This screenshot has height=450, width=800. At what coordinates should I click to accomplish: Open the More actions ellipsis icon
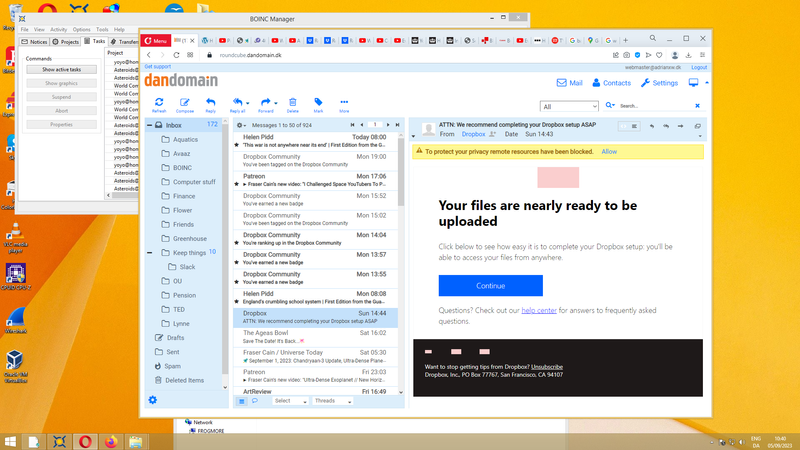click(344, 105)
